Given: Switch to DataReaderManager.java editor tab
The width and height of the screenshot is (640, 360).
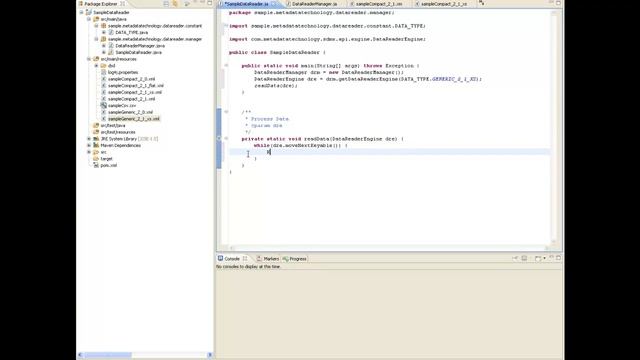Looking at the screenshot, I should tap(314, 4).
